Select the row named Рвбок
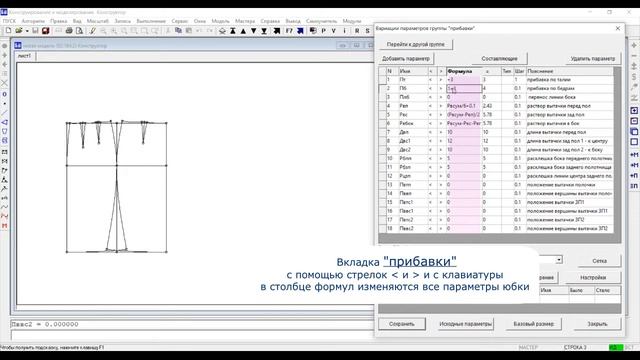 (x=496, y=123)
